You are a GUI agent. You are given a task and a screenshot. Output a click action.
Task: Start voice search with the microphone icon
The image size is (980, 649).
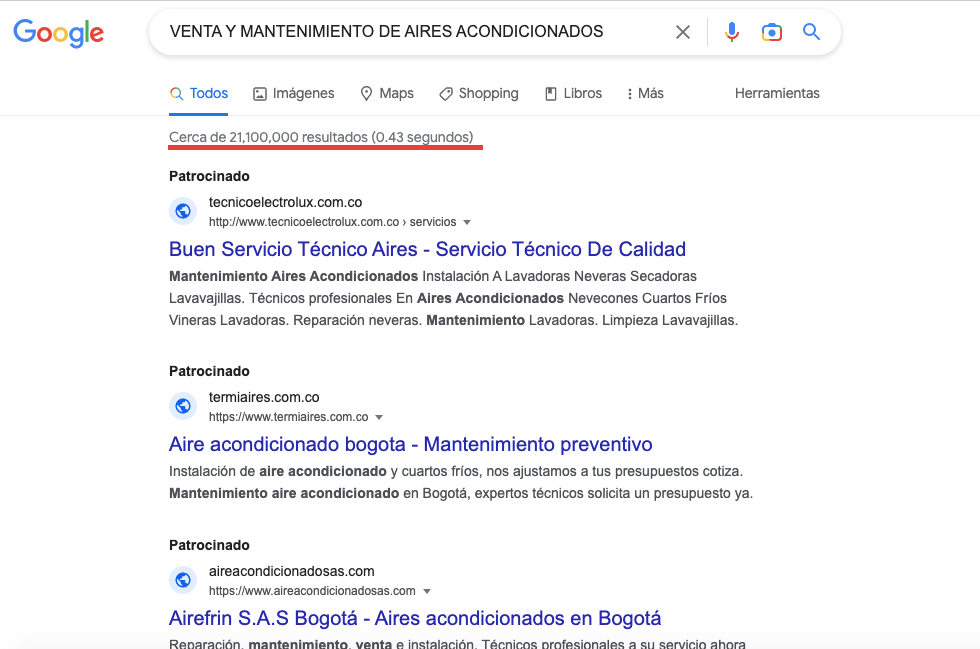pyautogui.click(x=732, y=32)
